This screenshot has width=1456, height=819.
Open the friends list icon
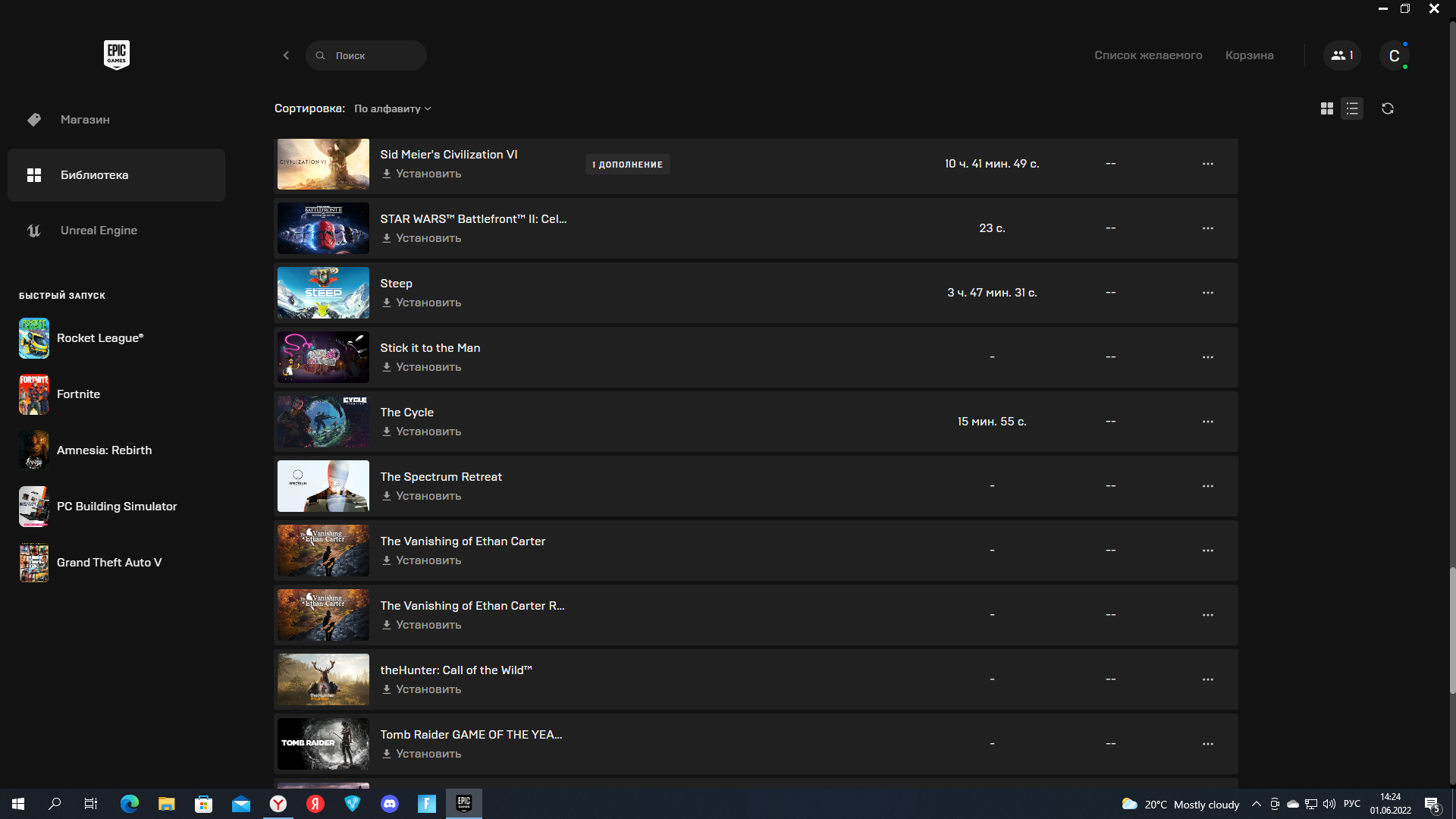[x=1342, y=55]
